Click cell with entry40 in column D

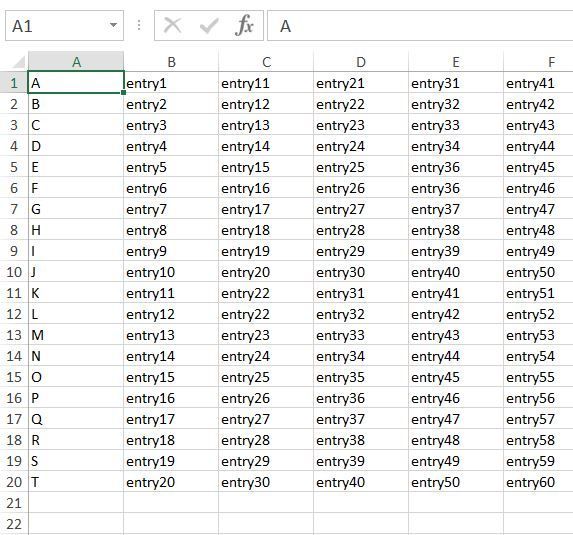[361, 481]
